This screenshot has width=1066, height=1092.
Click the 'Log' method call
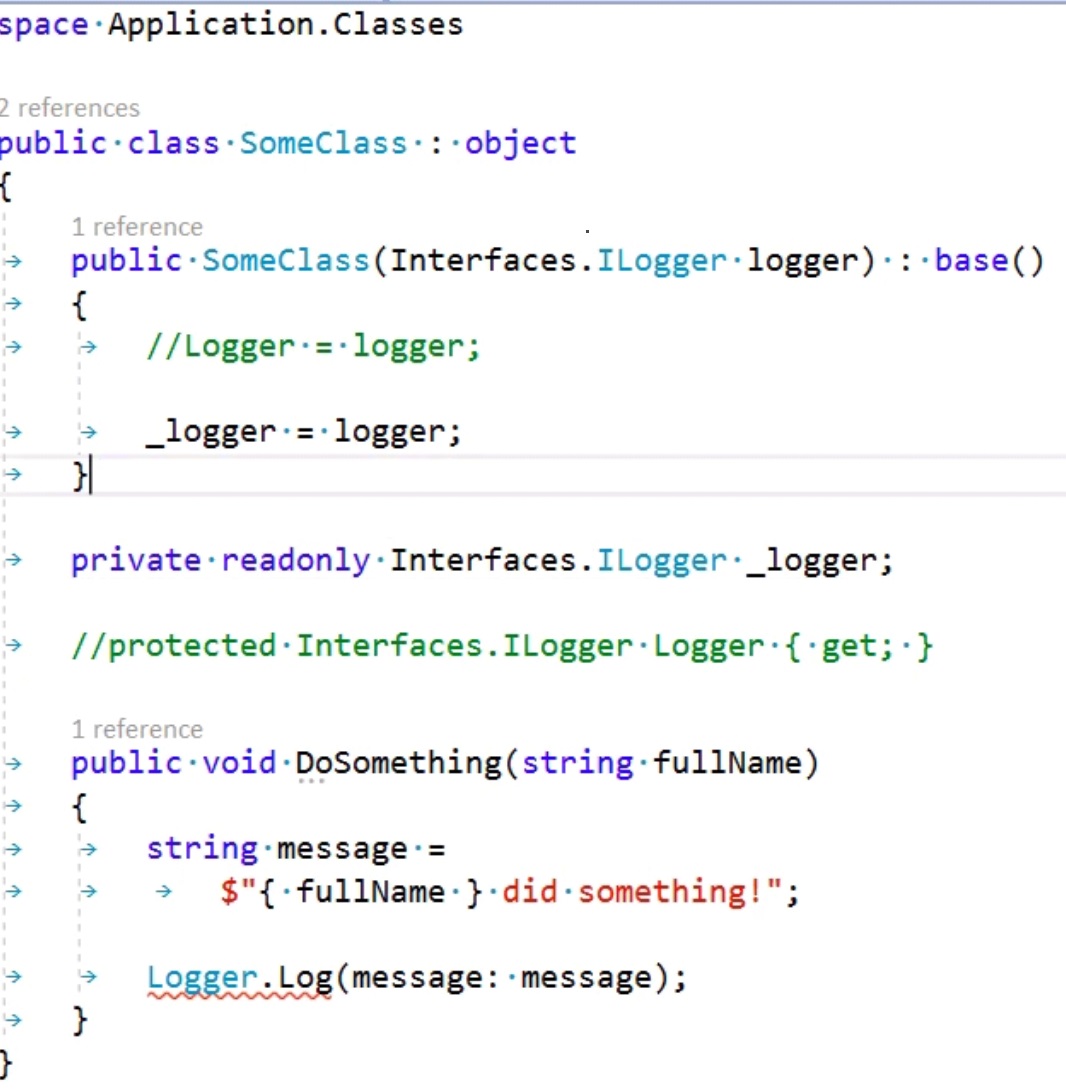(x=305, y=978)
